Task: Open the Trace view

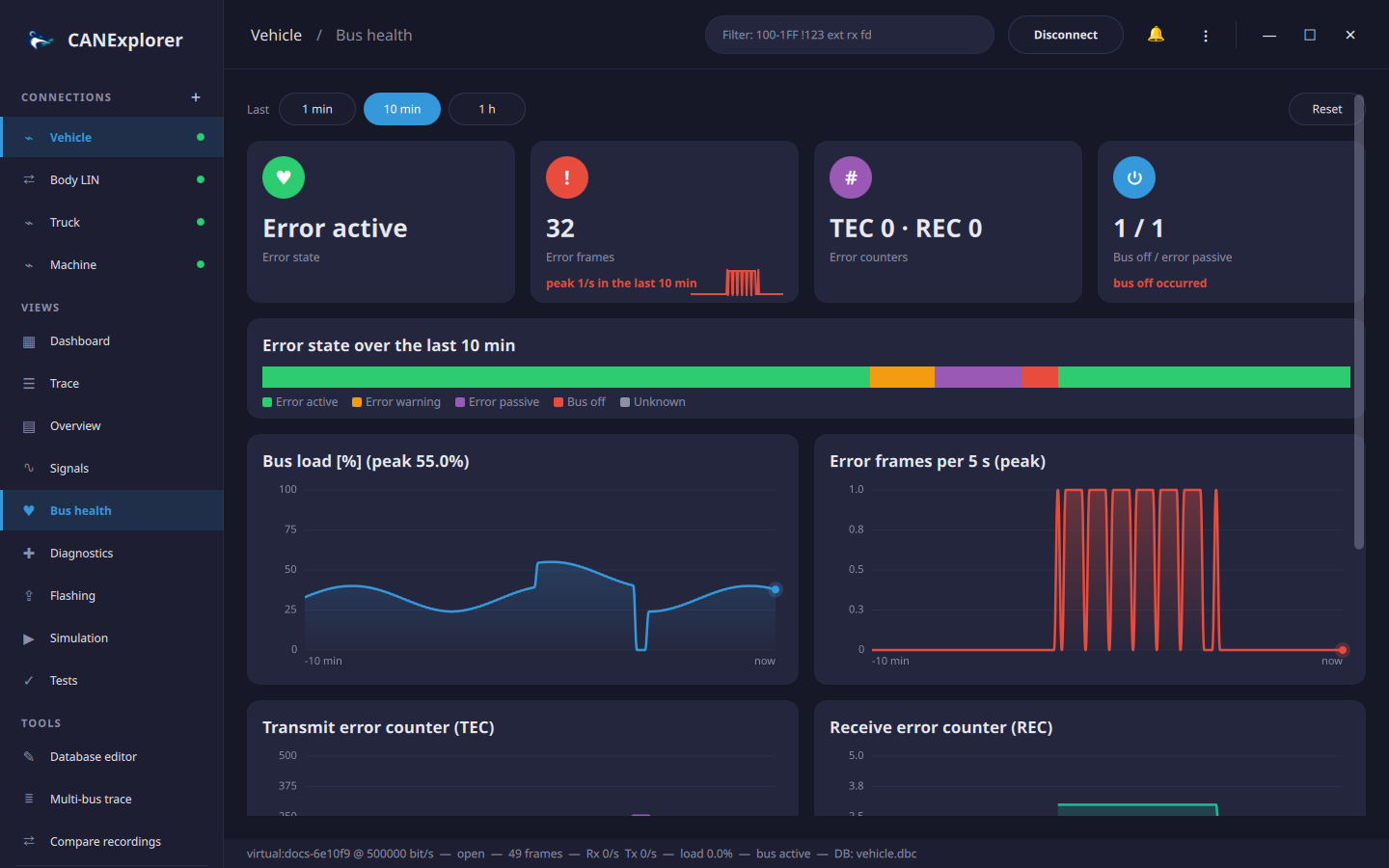Action: [112, 384]
